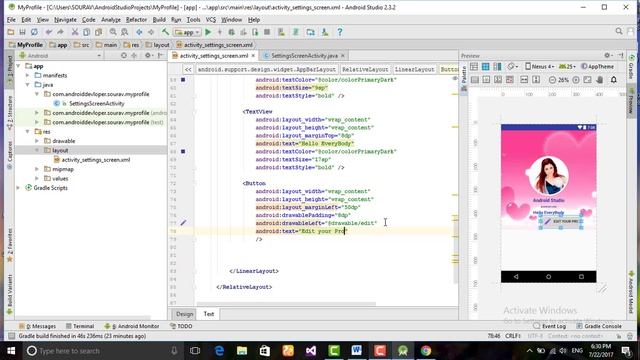
Task: Click the Paste icon in toolbar
Action: pos(98,32)
